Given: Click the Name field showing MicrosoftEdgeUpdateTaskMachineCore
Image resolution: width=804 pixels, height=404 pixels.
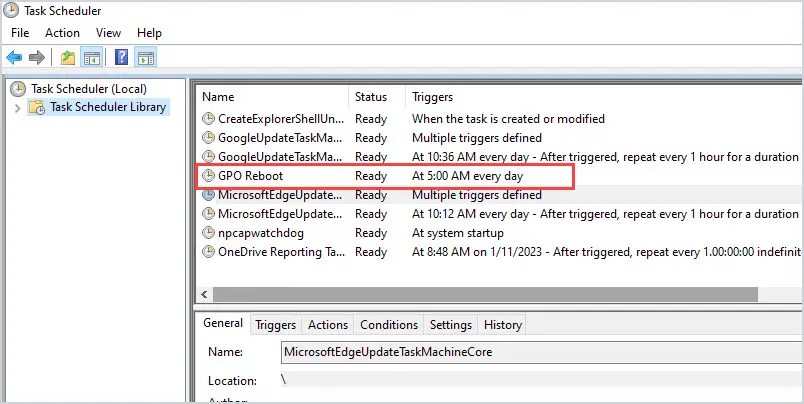Looking at the screenshot, I should point(542,352).
